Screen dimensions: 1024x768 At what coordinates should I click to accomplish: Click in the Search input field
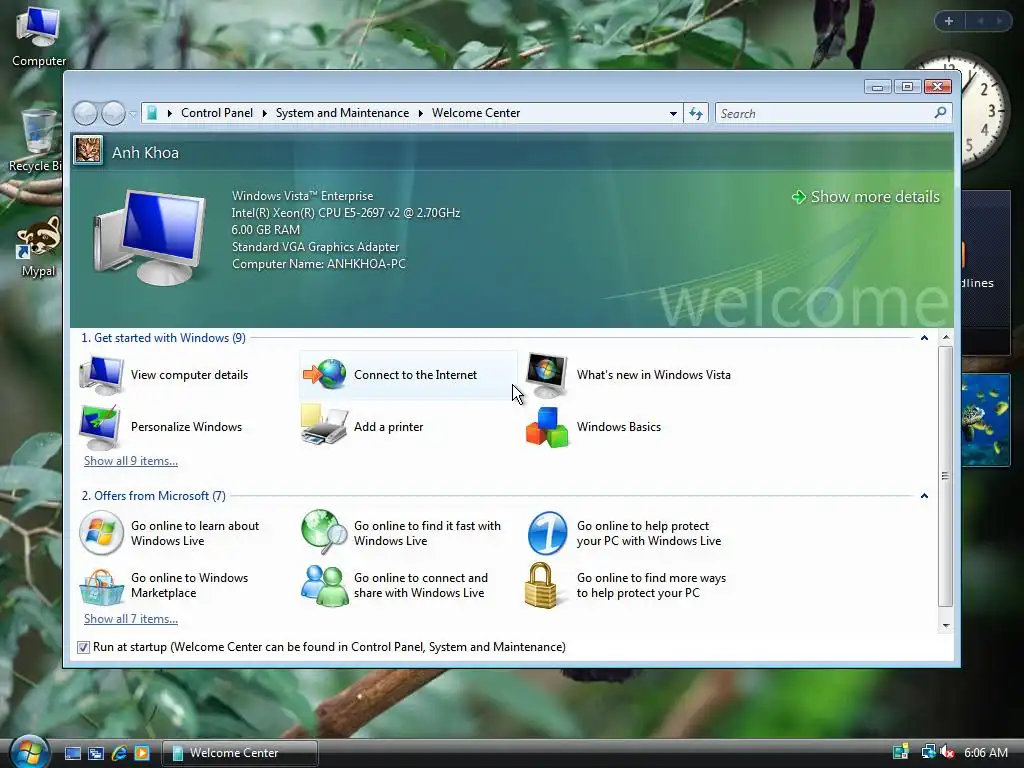pyautogui.click(x=824, y=114)
